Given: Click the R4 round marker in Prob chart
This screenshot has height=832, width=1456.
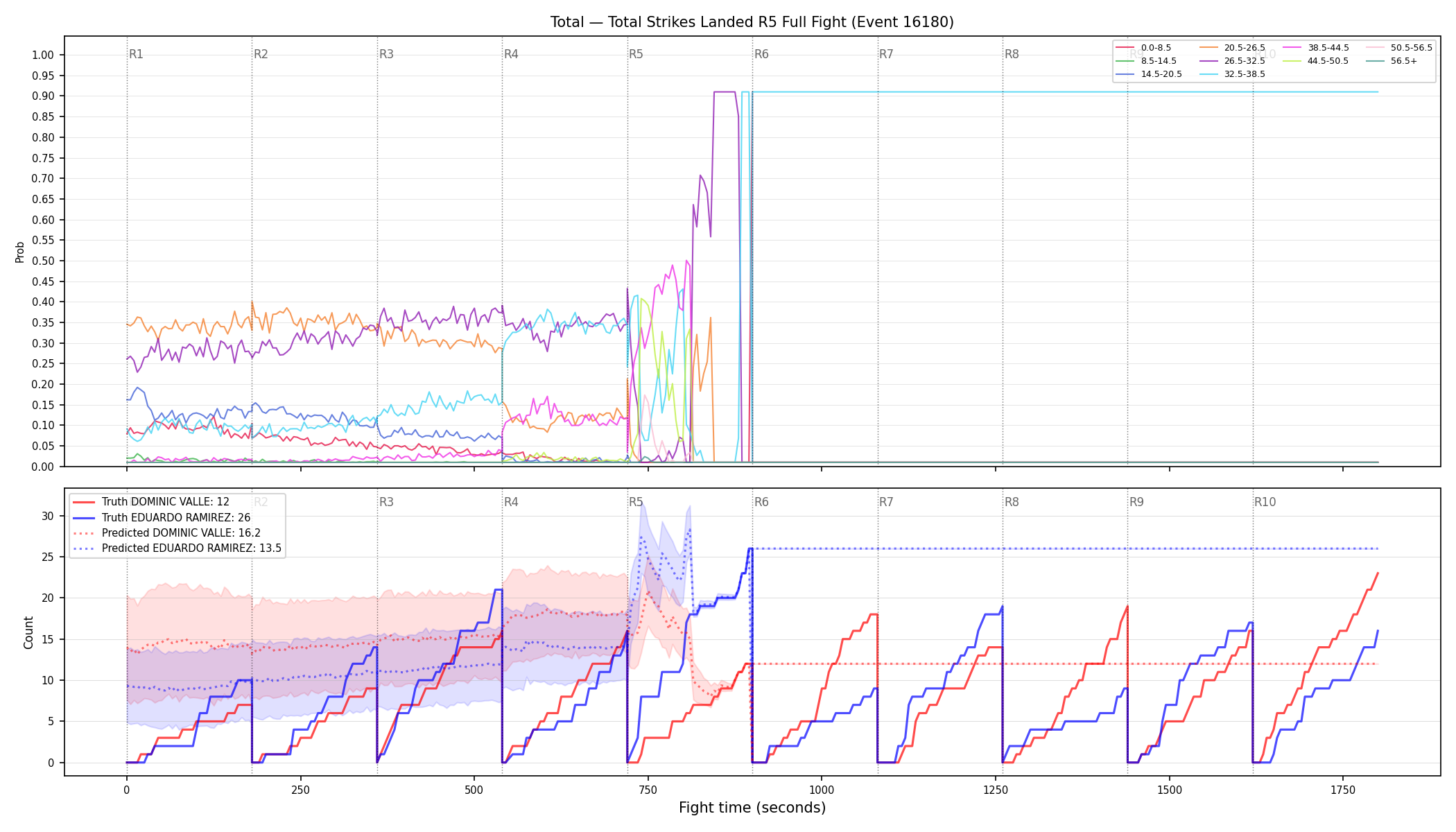Looking at the screenshot, I should (511, 54).
